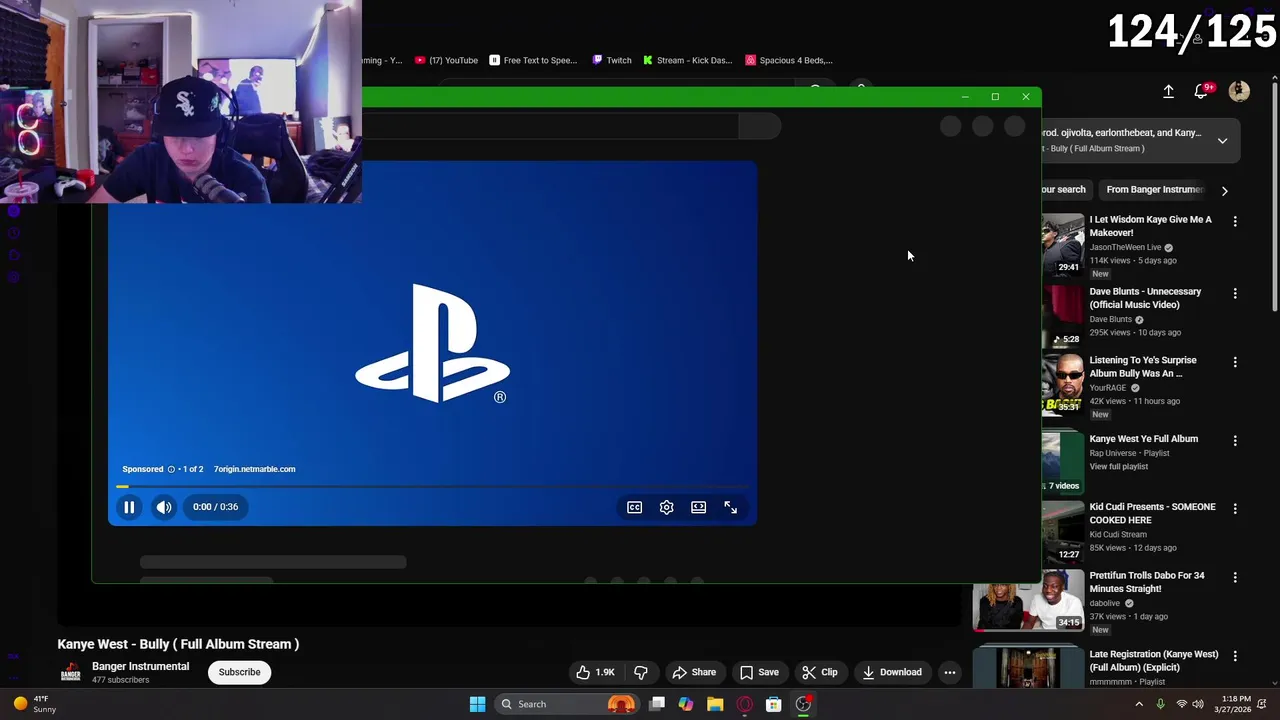Open the Windows Start menu
This screenshot has height=720, width=1280.
pyautogui.click(x=477, y=704)
